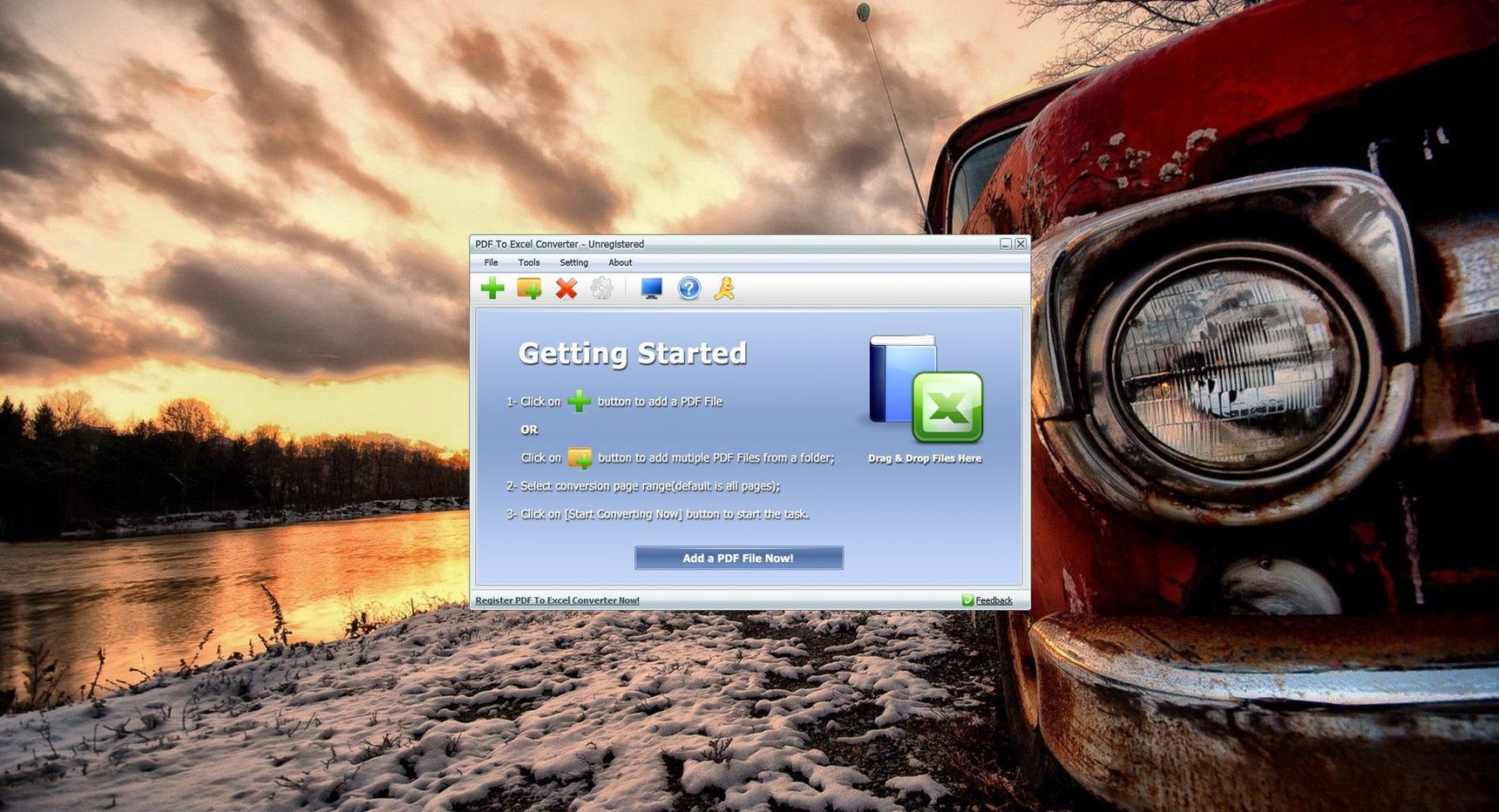The image size is (1499, 812).
Task: Click the green plus Add PDF toolbar icon
Action: point(492,288)
